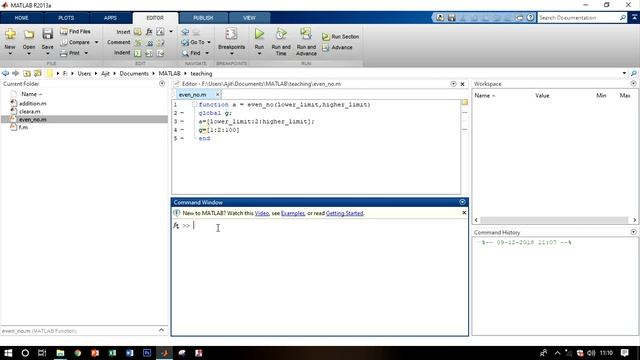
Task: Click the Video link in Command Window banner
Action: coord(262,213)
